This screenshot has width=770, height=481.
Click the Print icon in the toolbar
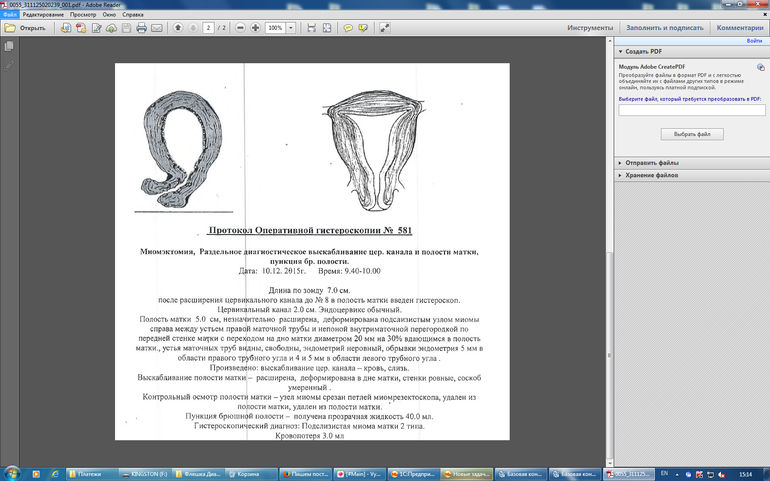coord(141,28)
